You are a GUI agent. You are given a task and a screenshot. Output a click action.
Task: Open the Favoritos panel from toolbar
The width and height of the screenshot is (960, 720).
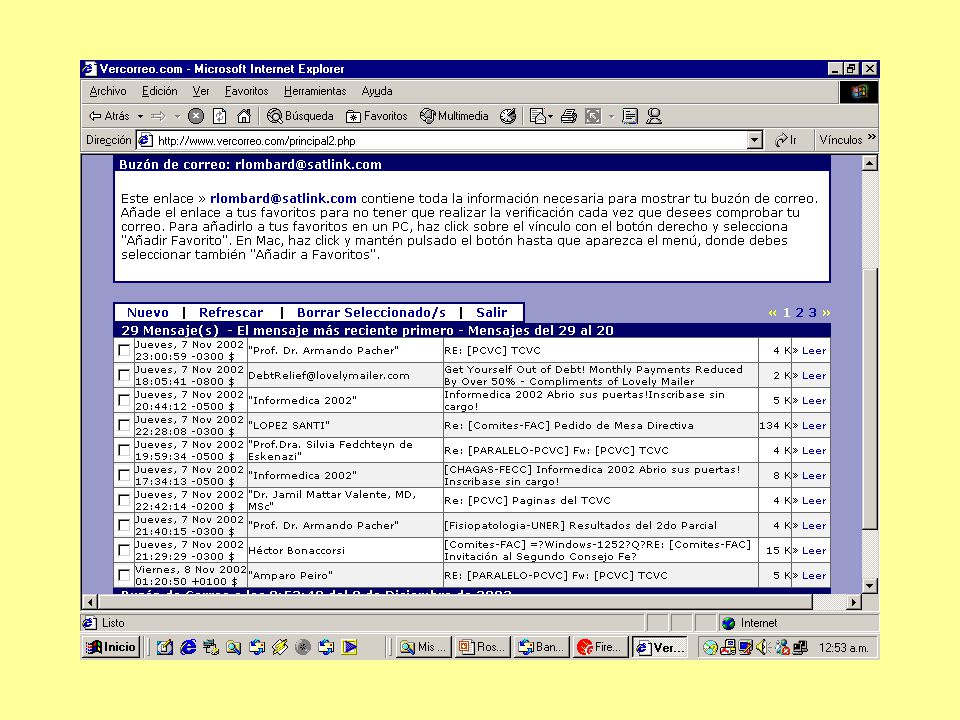(x=377, y=116)
